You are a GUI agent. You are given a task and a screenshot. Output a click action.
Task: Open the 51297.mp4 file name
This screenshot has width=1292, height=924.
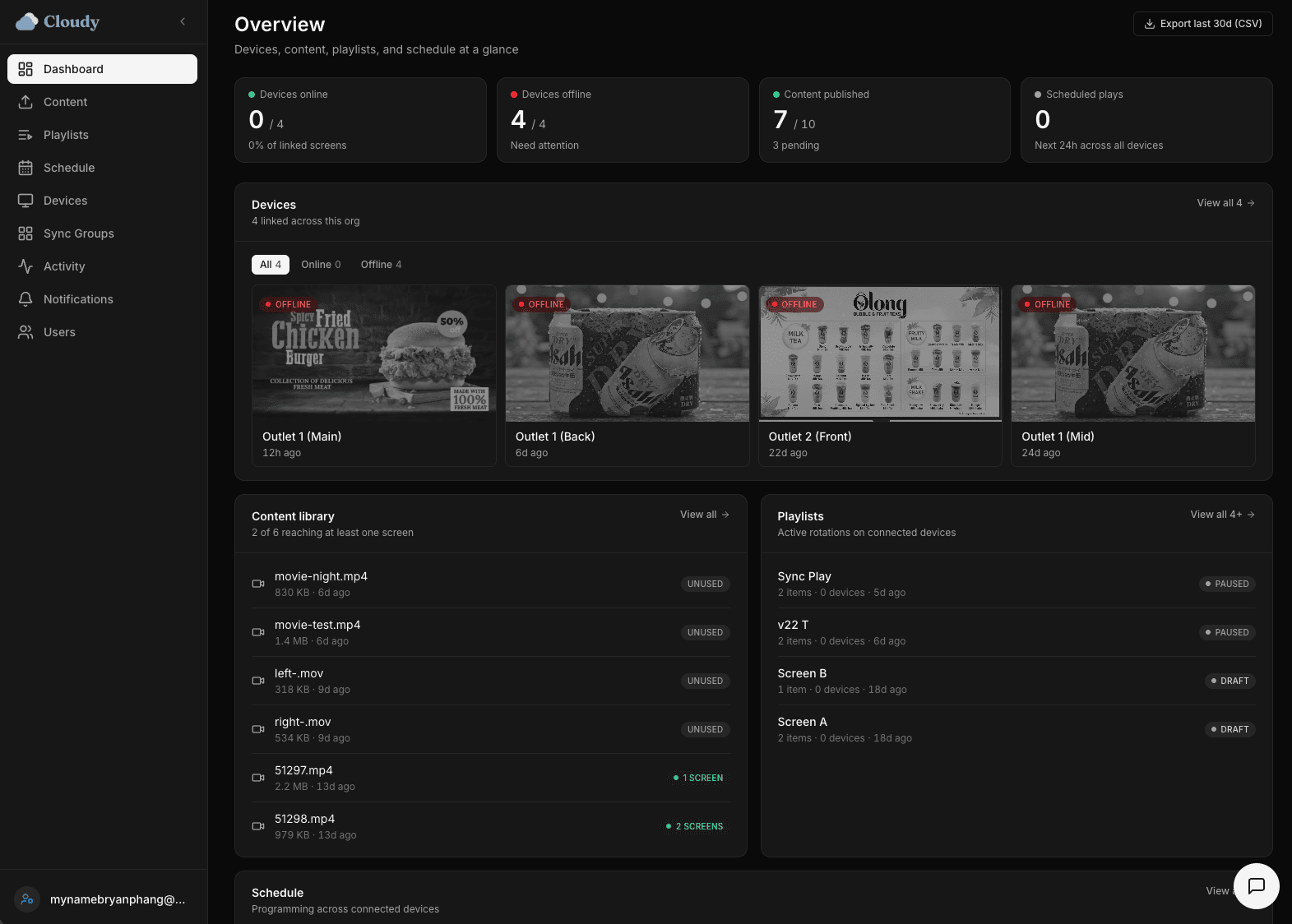click(x=303, y=770)
